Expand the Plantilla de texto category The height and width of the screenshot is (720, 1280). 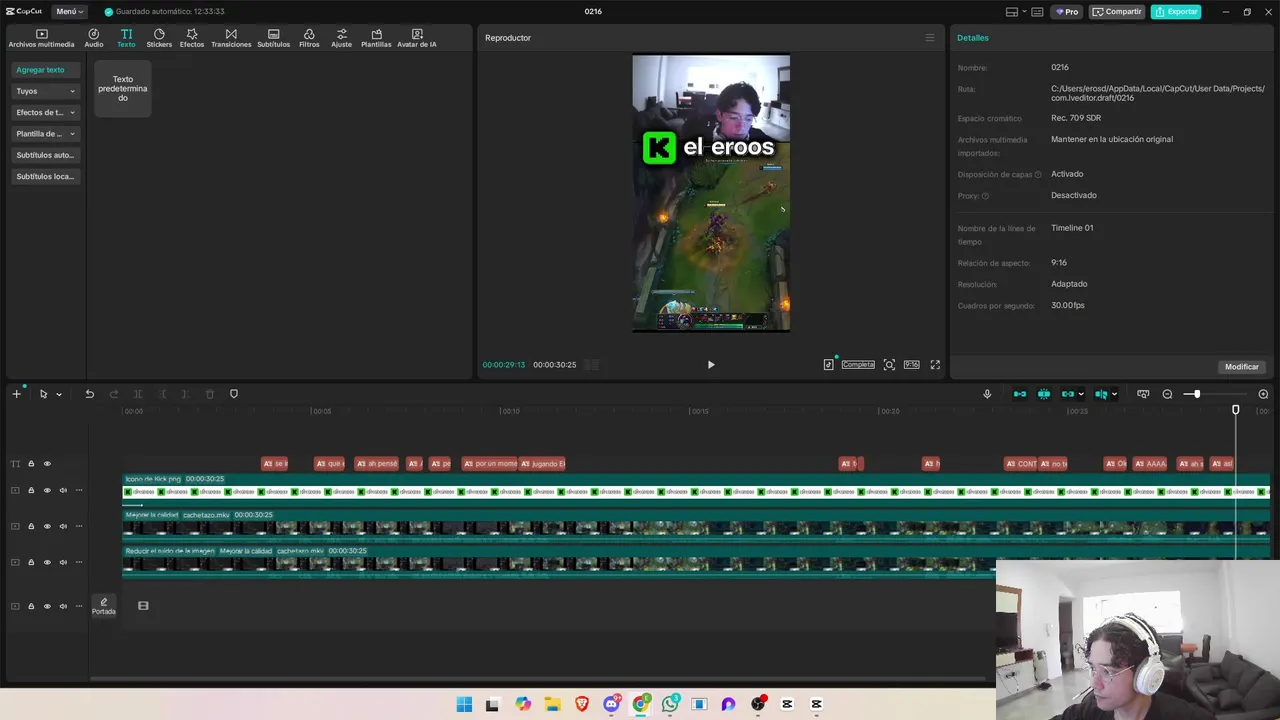tap(46, 134)
